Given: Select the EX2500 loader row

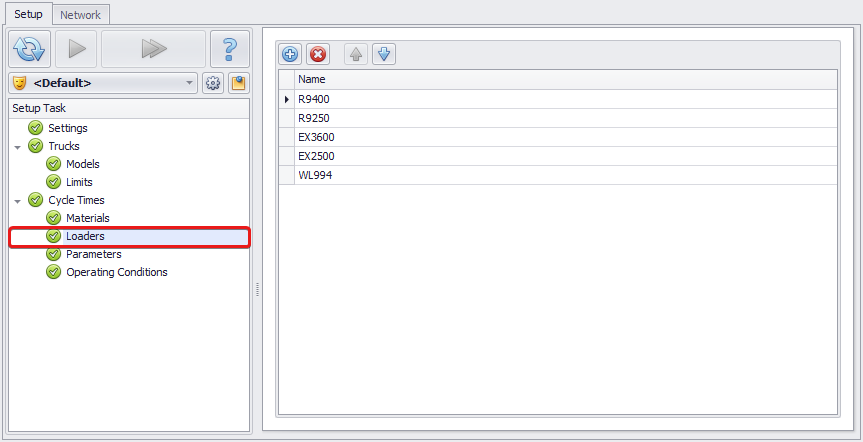Looking at the screenshot, I should point(566,156).
